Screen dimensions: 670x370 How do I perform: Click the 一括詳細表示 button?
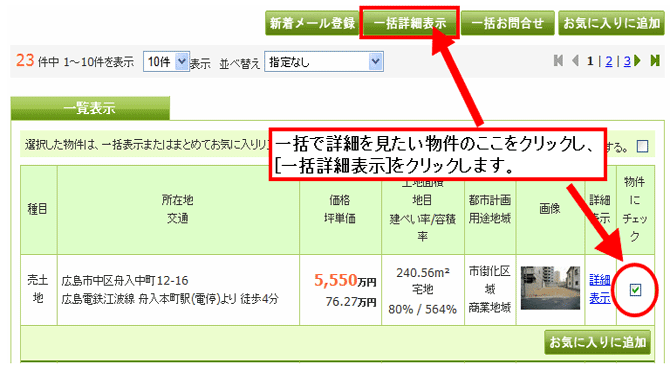410,23
